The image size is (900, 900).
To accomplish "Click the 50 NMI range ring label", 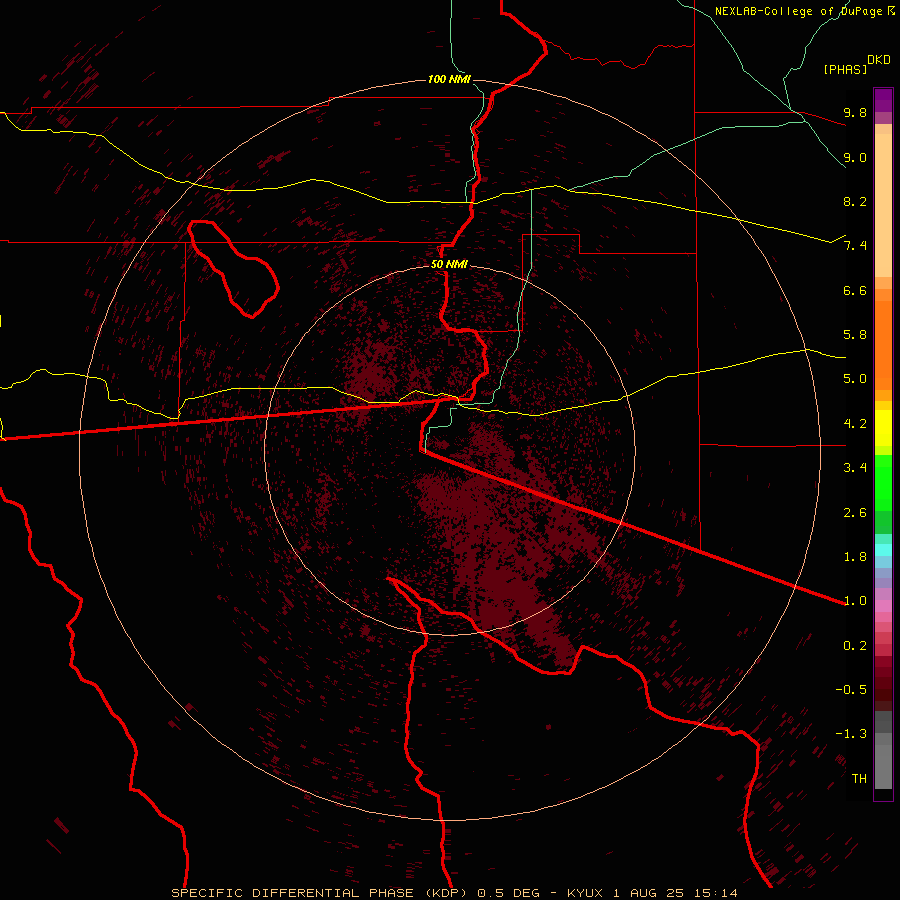I will point(449,264).
